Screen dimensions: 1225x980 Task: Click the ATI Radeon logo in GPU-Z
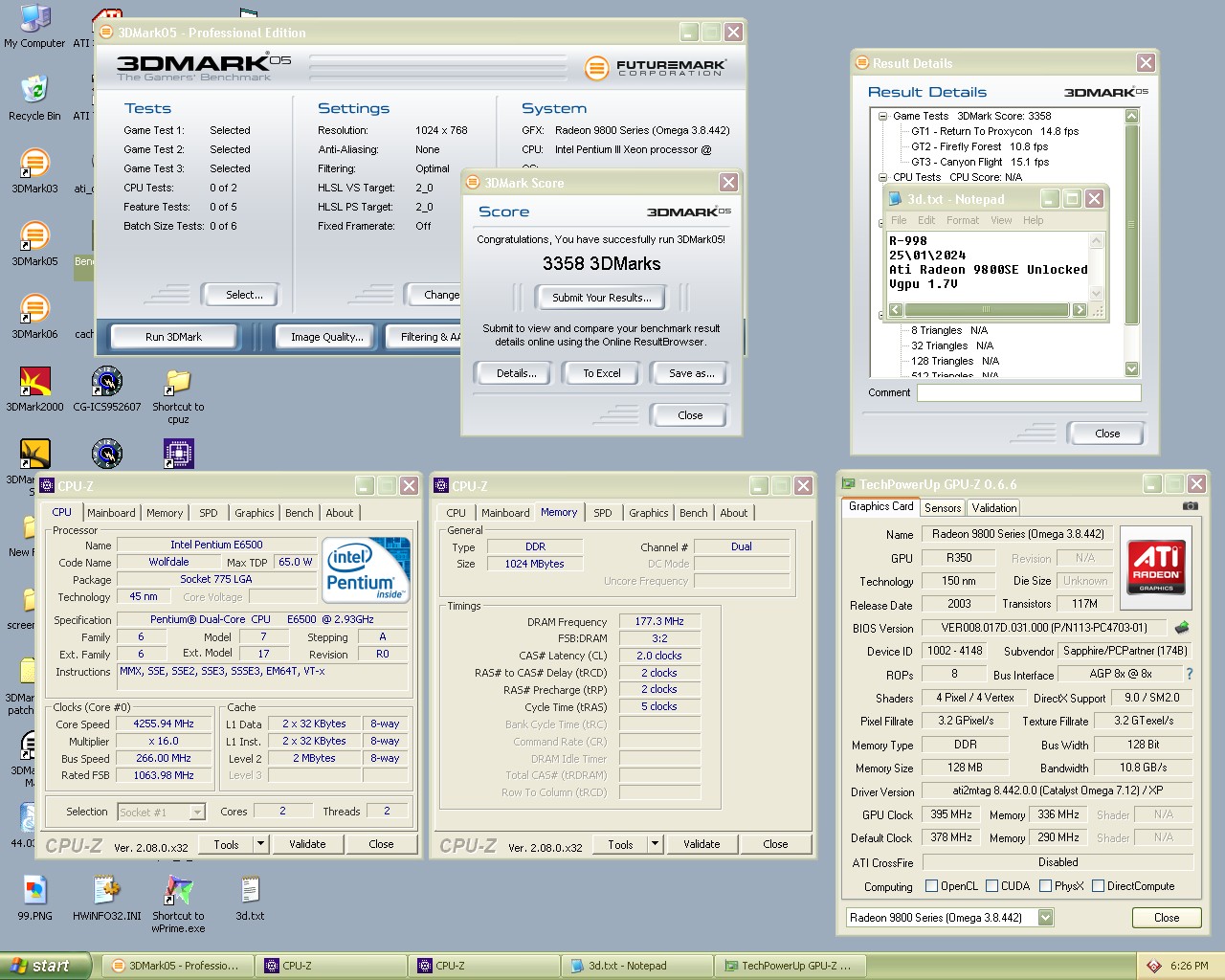(1156, 567)
